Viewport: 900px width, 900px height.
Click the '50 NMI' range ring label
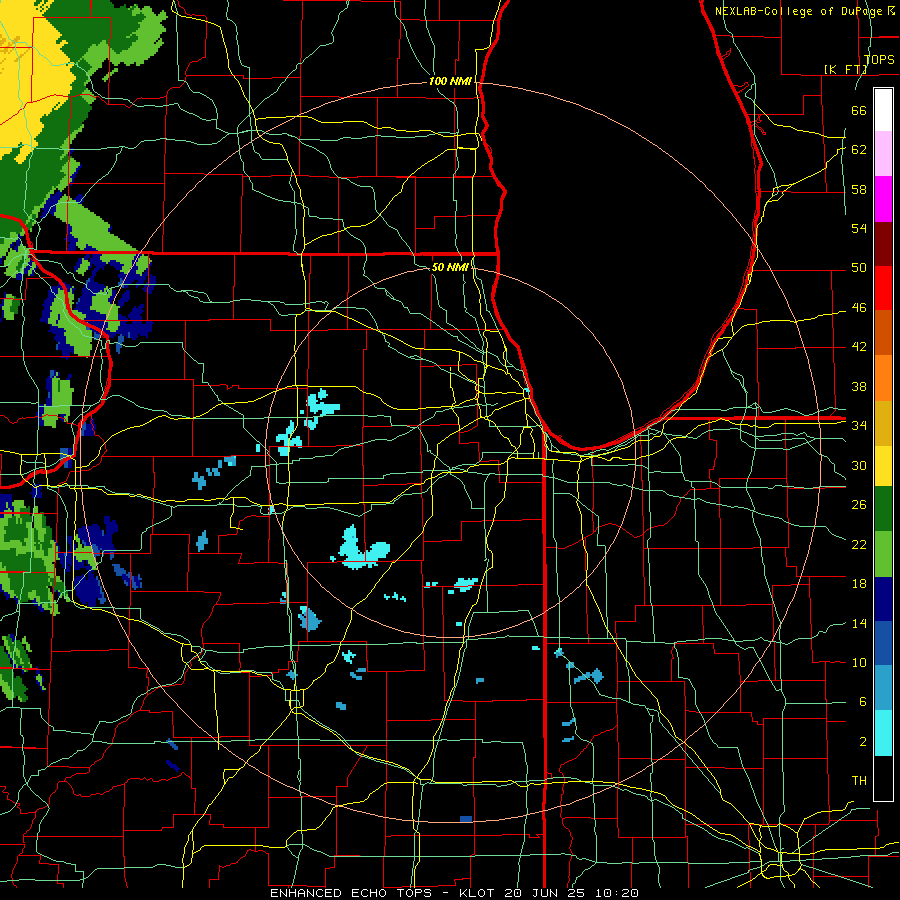[x=450, y=267]
